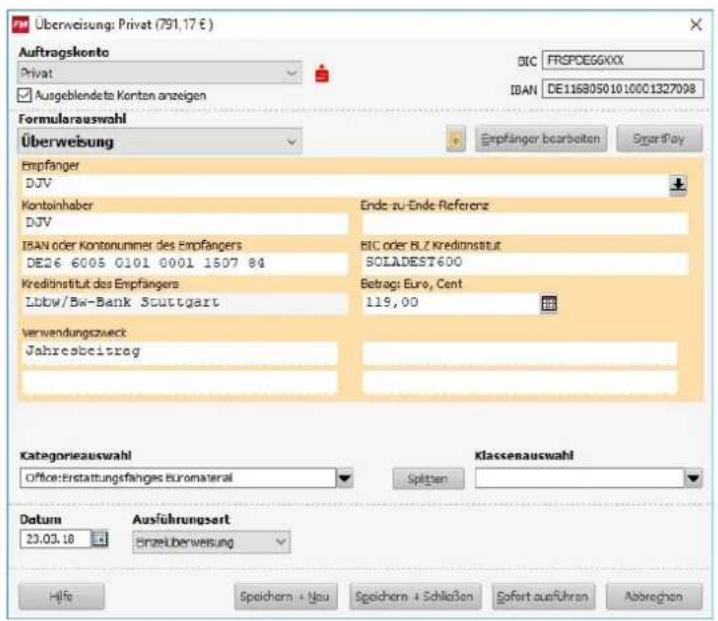Click the empty Verwendungszweck field below Jahresbeitrag

pyautogui.click(x=180, y=382)
